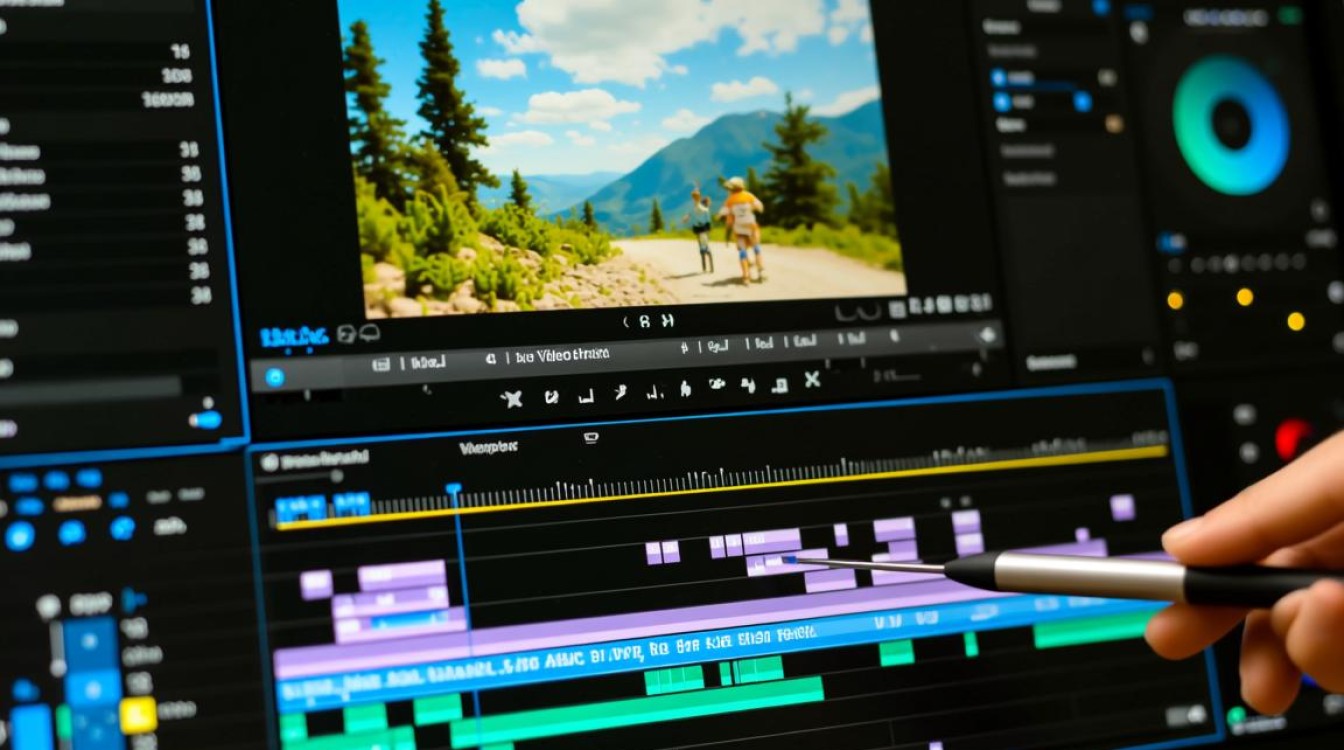Click the X-shaped icon ending the edit toolbar
The height and width of the screenshot is (750, 1344).
(x=812, y=380)
